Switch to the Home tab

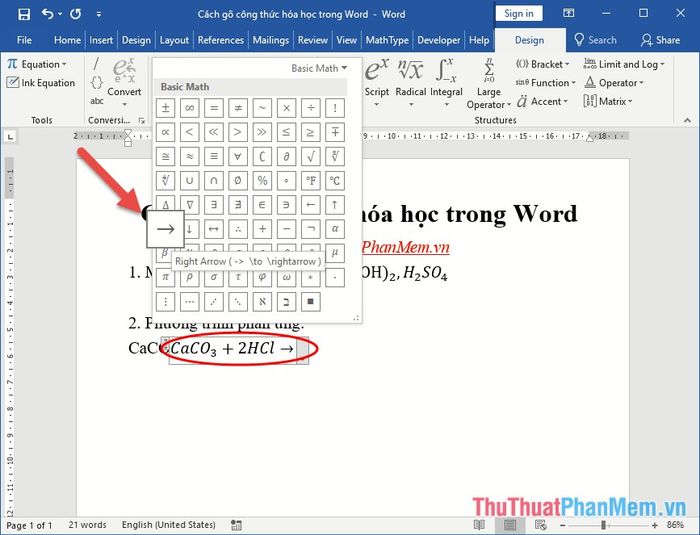pos(67,40)
